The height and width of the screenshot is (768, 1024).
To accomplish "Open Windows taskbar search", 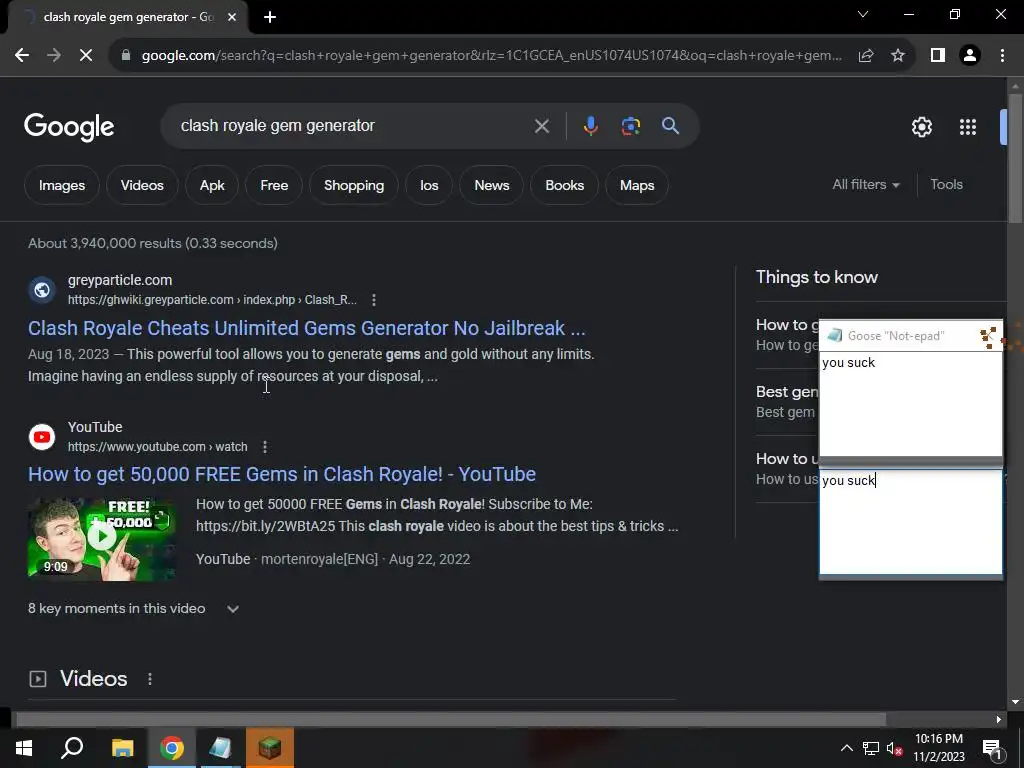I will pyautogui.click(x=72, y=748).
